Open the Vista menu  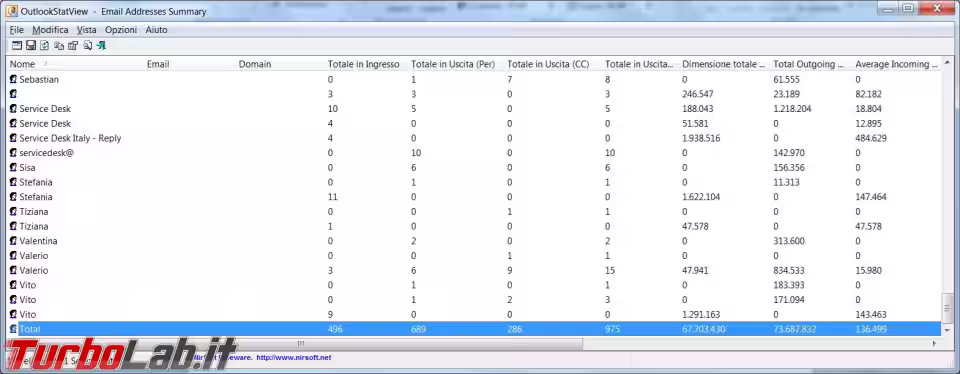point(86,29)
